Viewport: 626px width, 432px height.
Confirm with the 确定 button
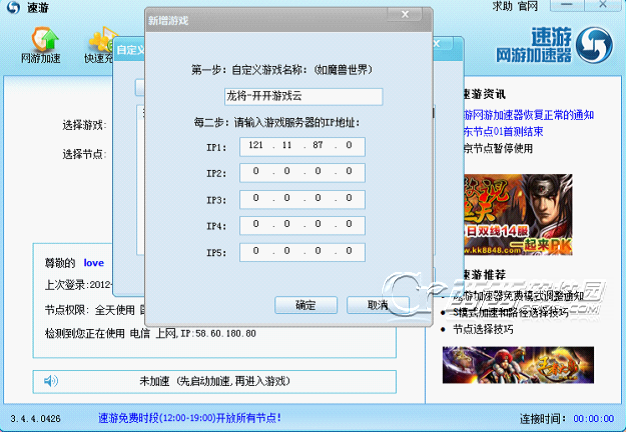(306, 305)
